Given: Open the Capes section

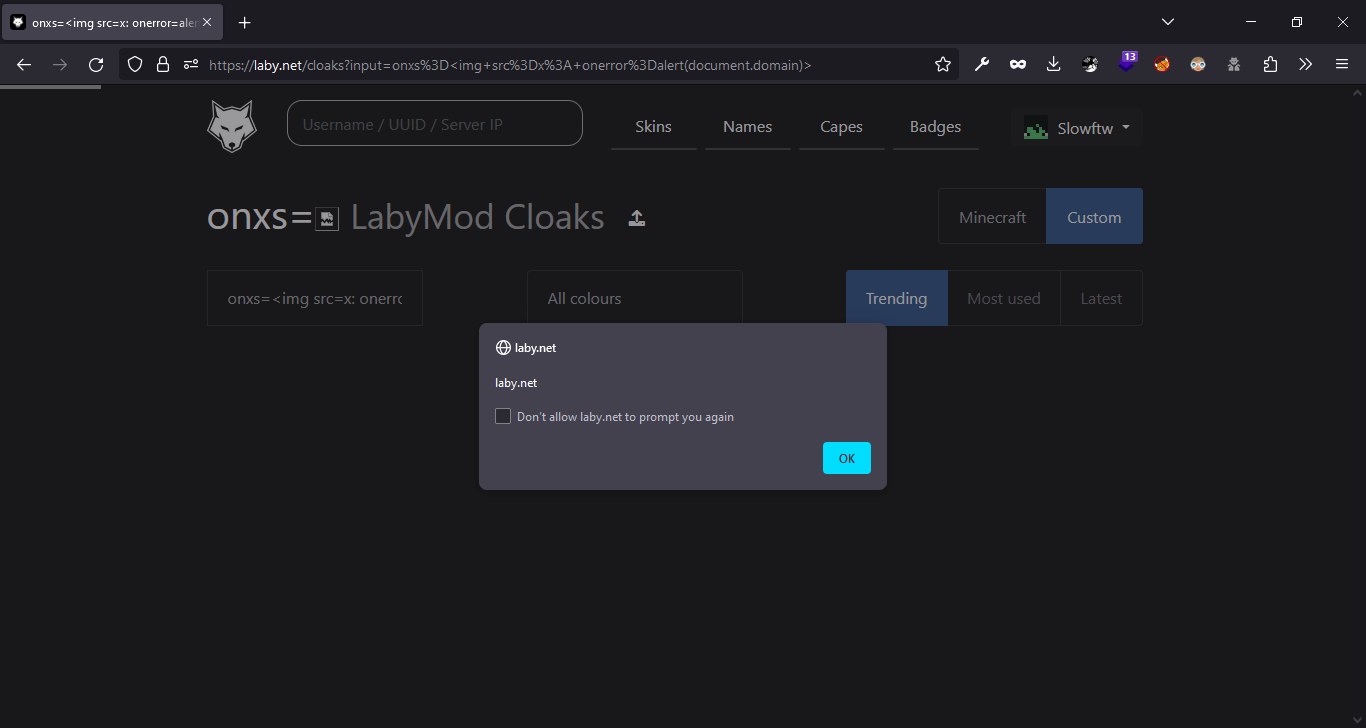Looking at the screenshot, I should [x=842, y=127].
